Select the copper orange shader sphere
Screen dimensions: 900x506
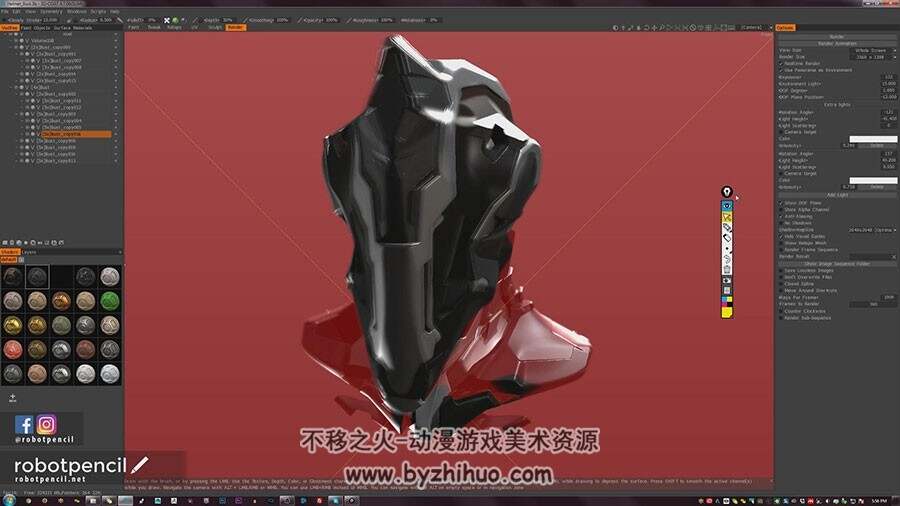pos(61,301)
